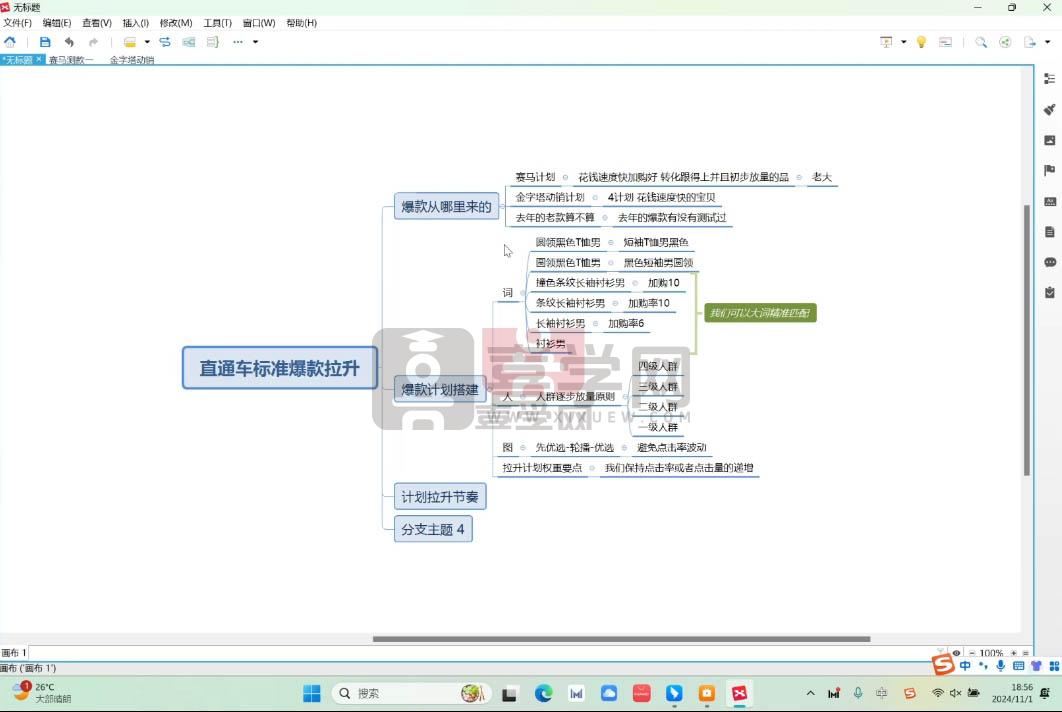The image size is (1062, 712).
Task: Open the Markers flag panel in the sidebar
Action: pos(1049,171)
